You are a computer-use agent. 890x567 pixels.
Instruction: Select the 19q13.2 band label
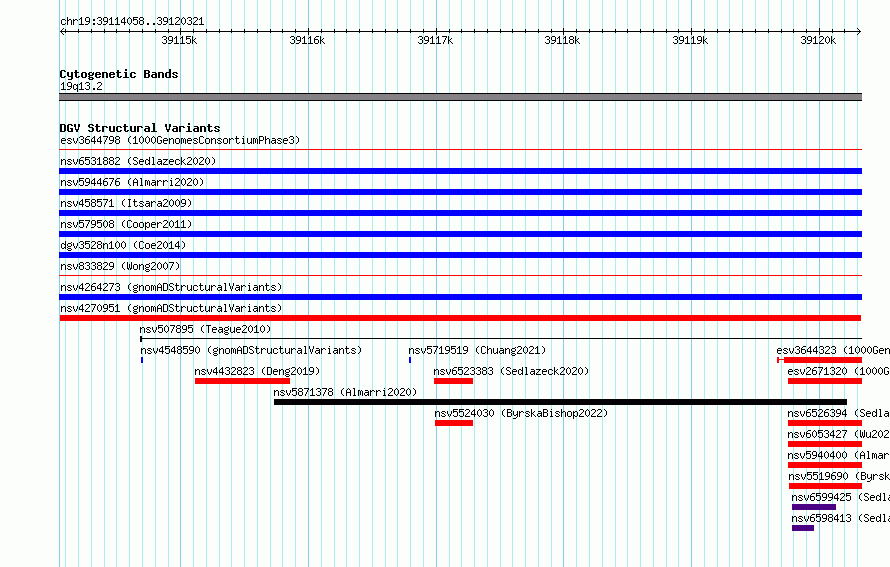click(81, 86)
